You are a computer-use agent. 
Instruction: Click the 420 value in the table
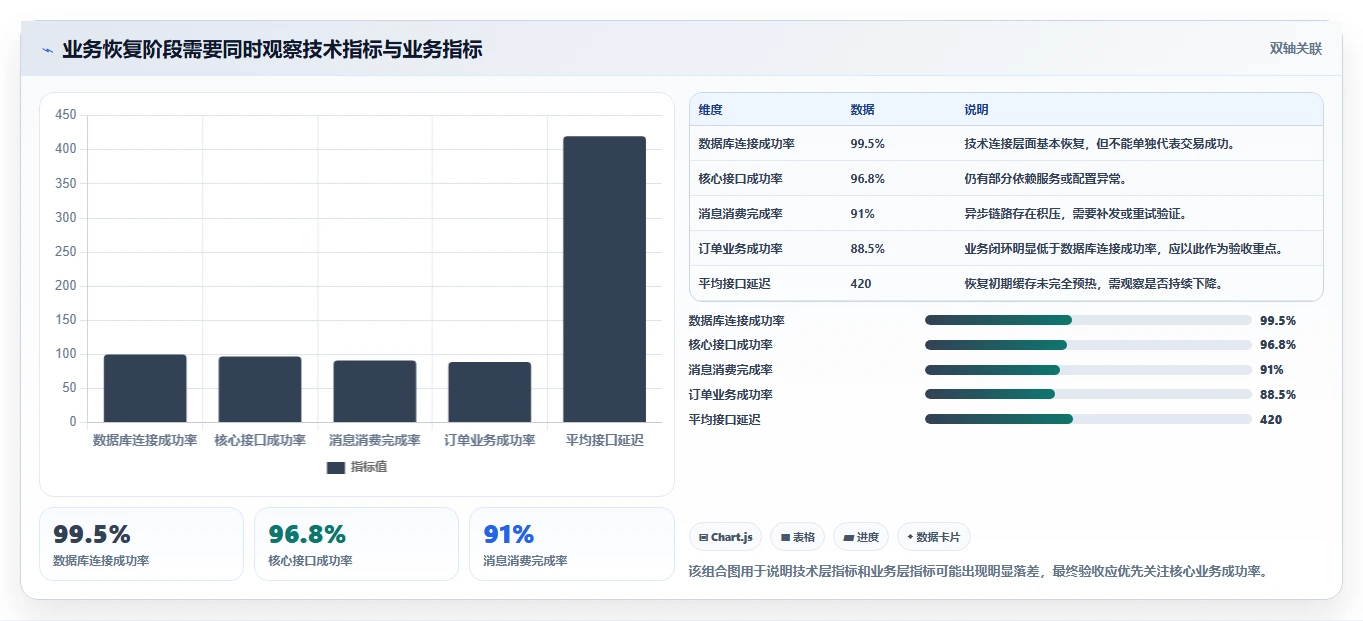point(860,284)
